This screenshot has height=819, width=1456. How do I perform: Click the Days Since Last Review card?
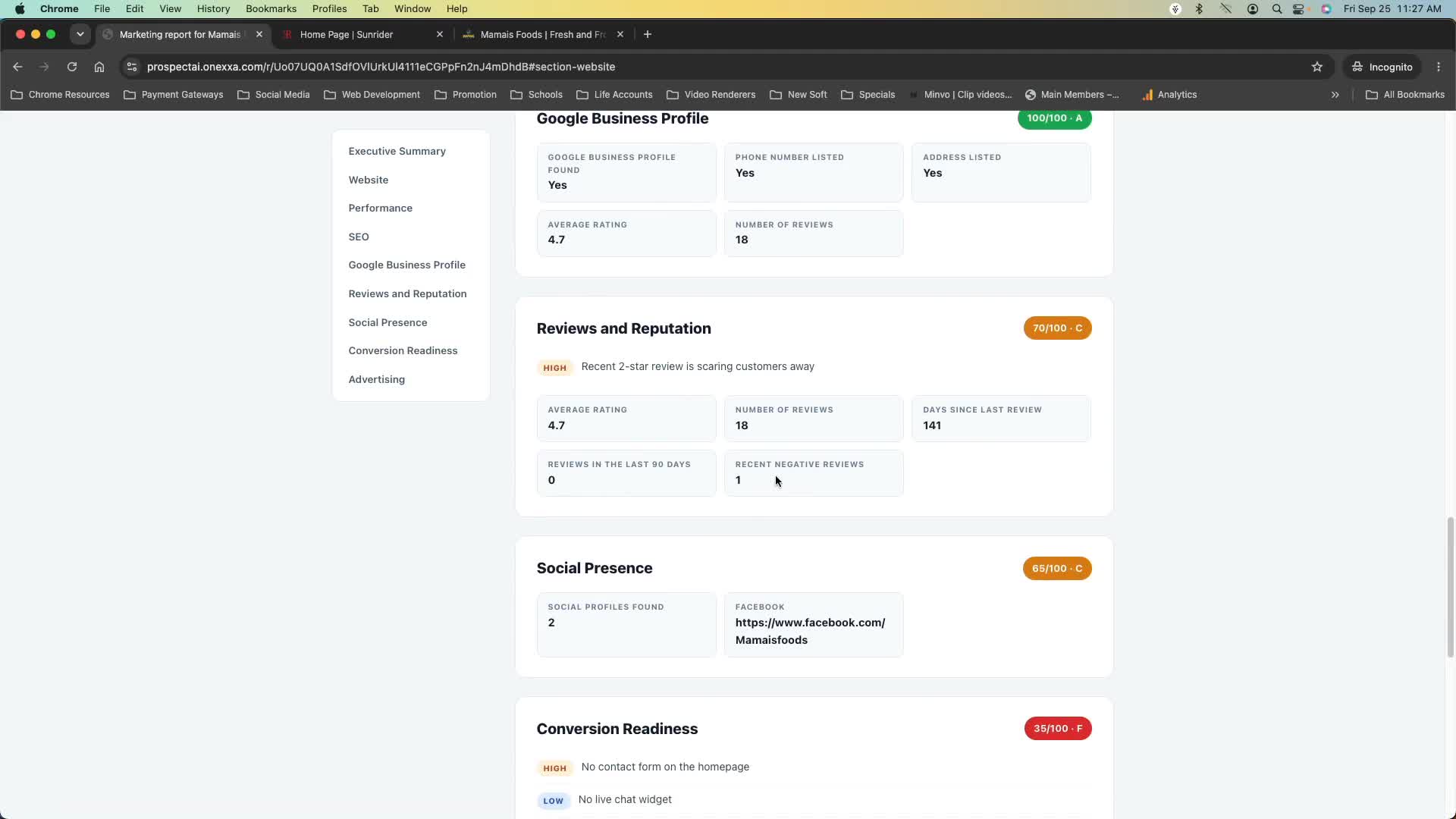click(1001, 418)
